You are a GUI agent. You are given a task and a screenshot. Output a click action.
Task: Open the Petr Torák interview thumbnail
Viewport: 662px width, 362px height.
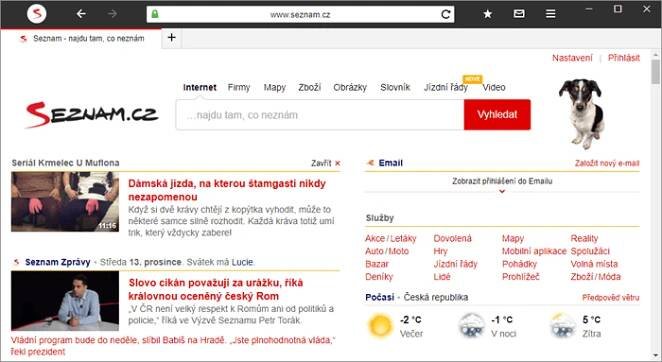[x=65, y=301]
